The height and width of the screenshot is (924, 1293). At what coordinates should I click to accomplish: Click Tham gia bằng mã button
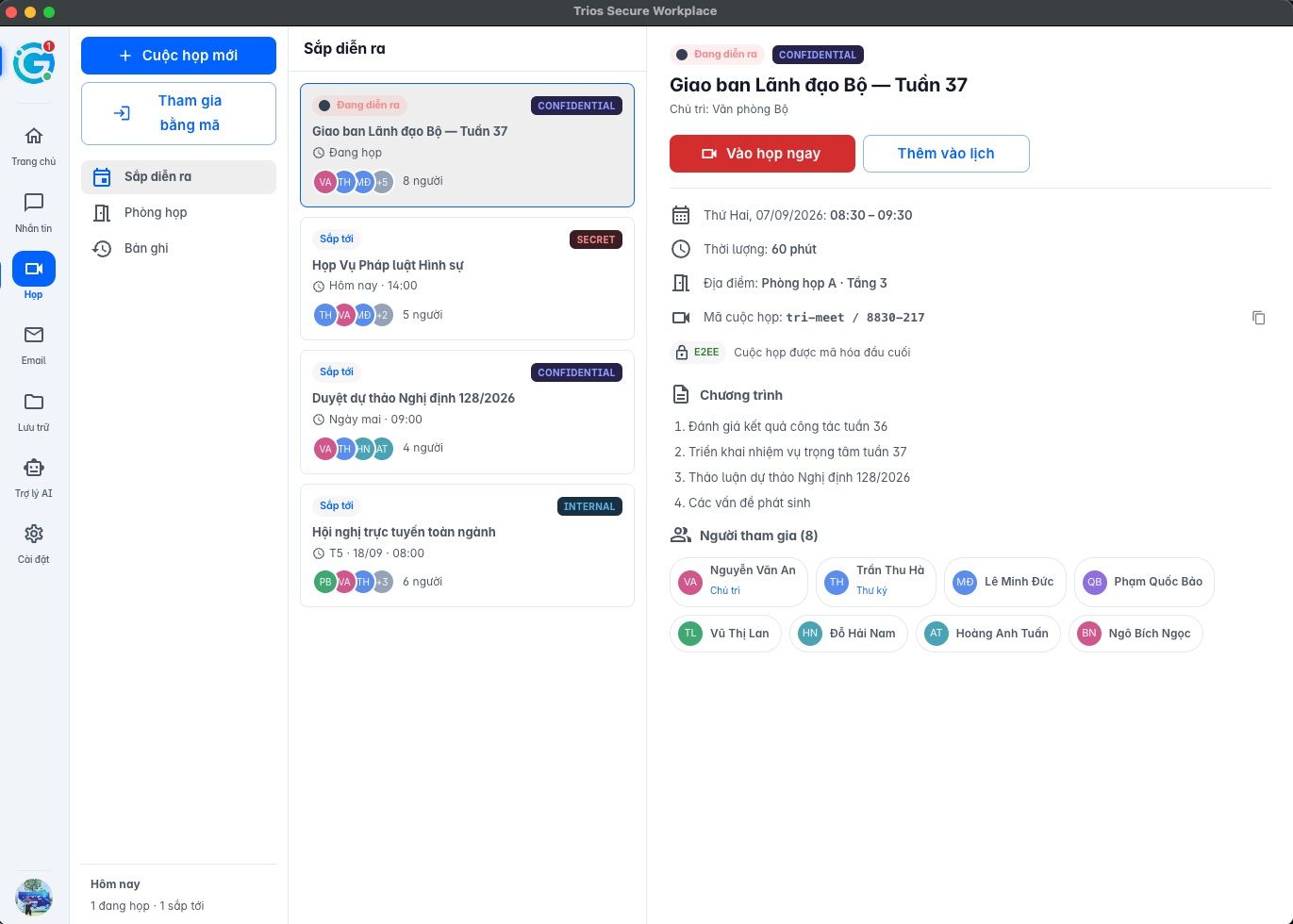[178, 113]
